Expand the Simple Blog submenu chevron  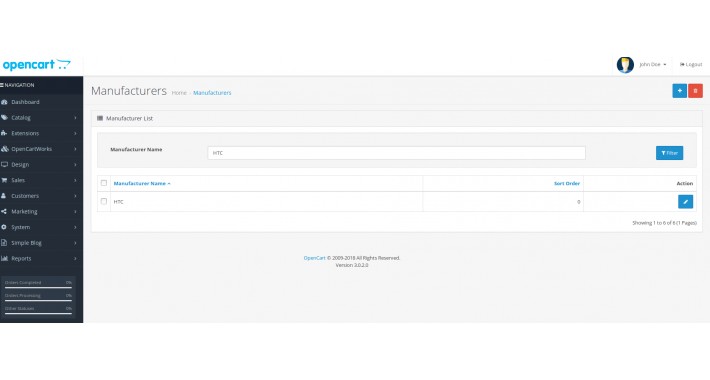click(75, 243)
